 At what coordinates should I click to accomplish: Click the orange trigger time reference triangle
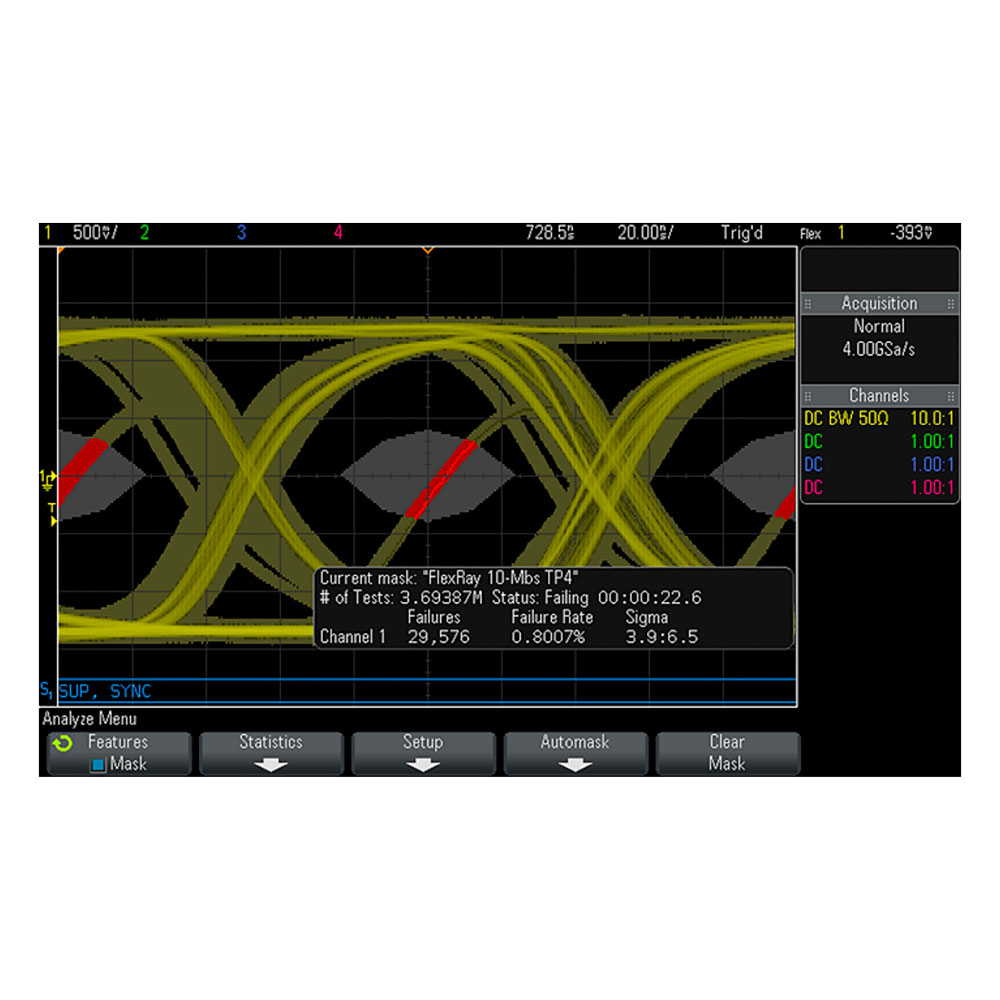428,251
